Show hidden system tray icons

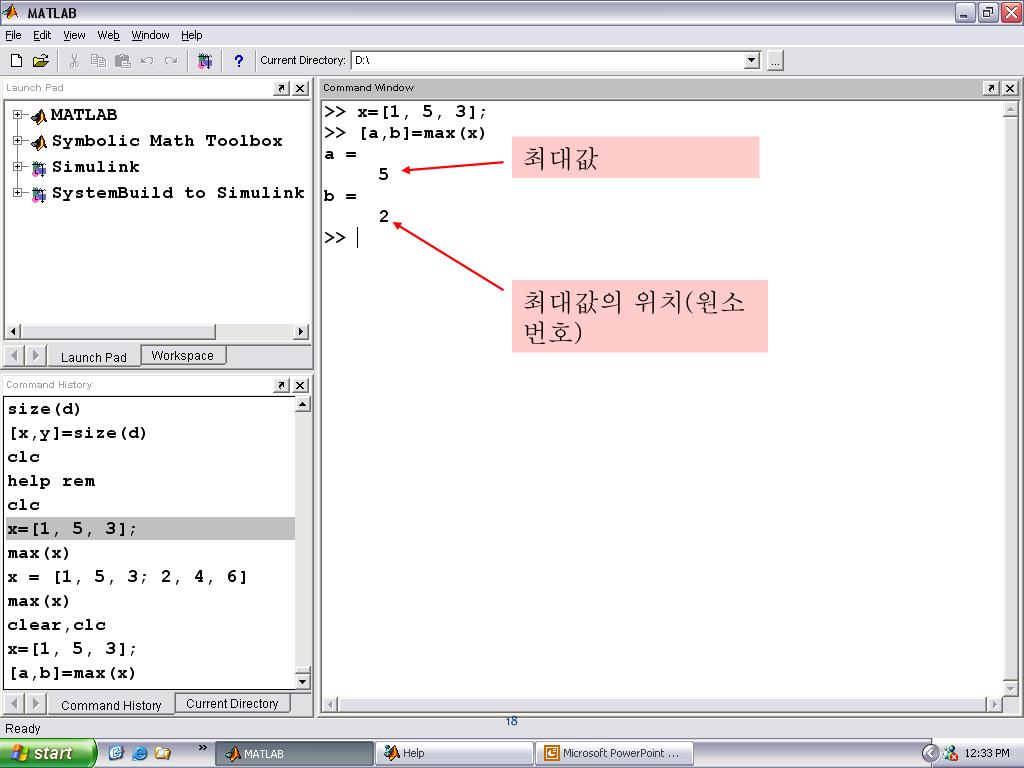coord(930,753)
